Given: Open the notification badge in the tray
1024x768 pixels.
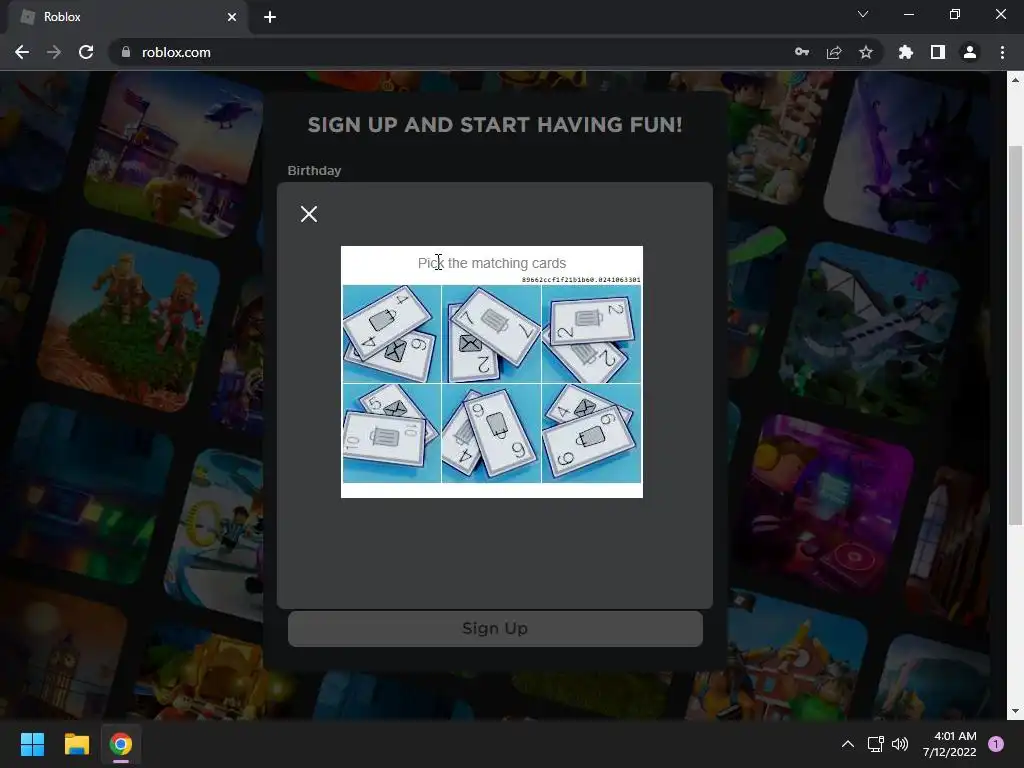Looking at the screenshot, I should [x=996, y=744].
